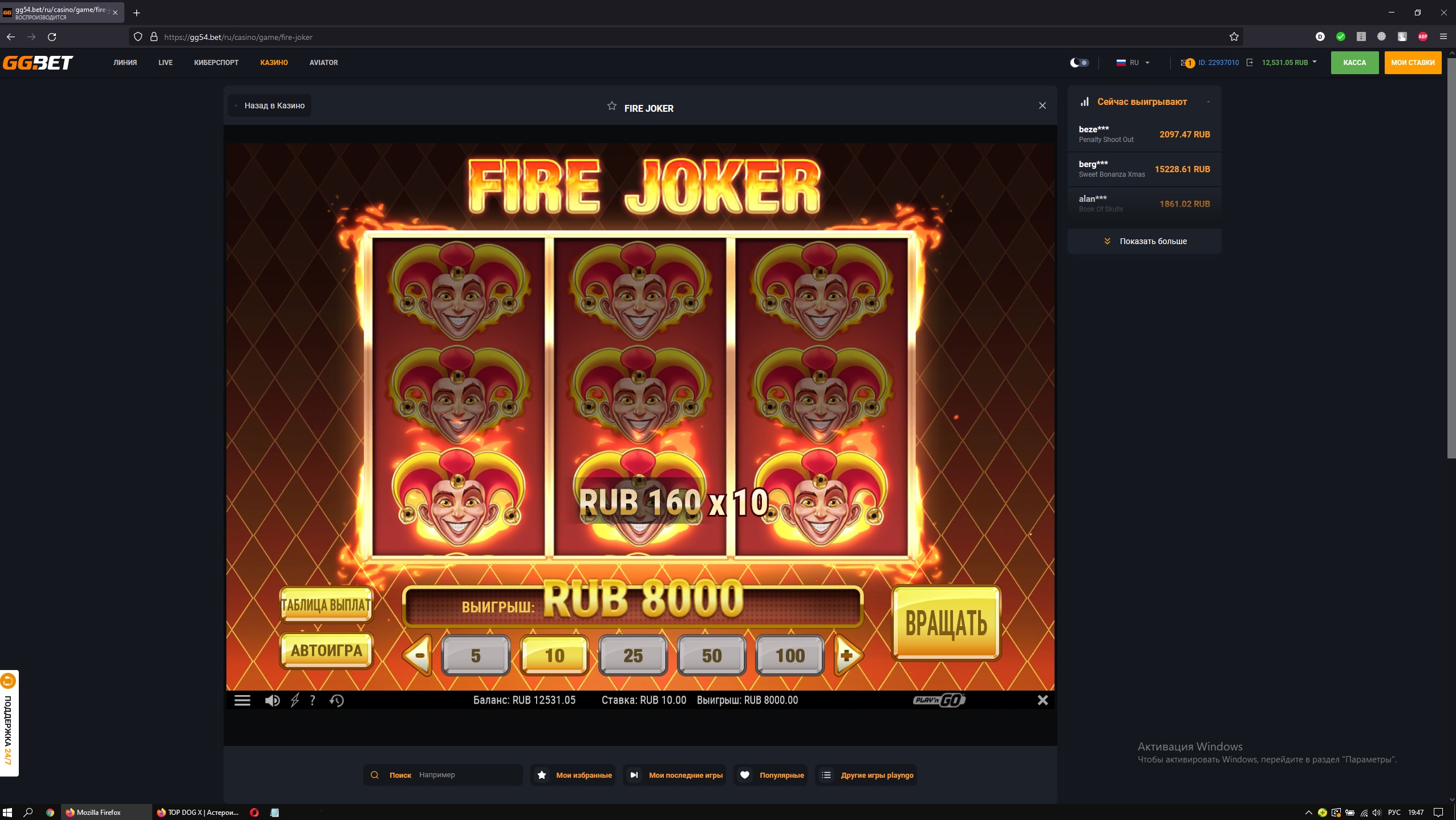
Task: Toggle fast play lightning icon
Action: pyautogui.click(x=295, y=700)
